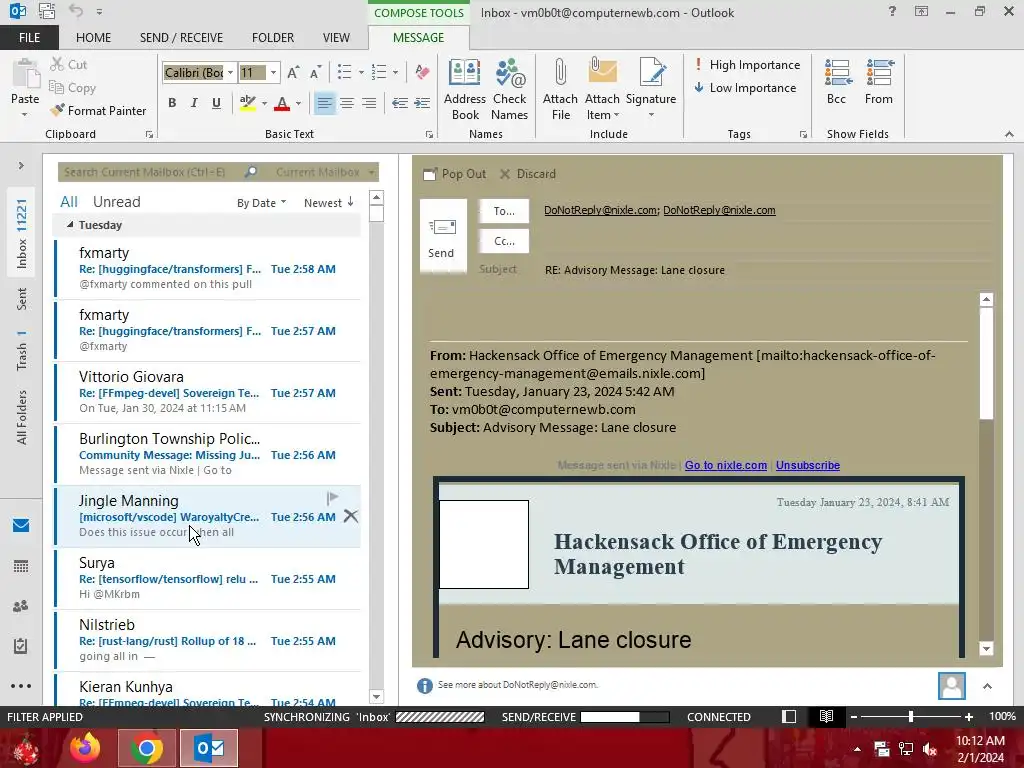
Task: Show the From field
Action: pyautogui.click(x=879, y=82)
